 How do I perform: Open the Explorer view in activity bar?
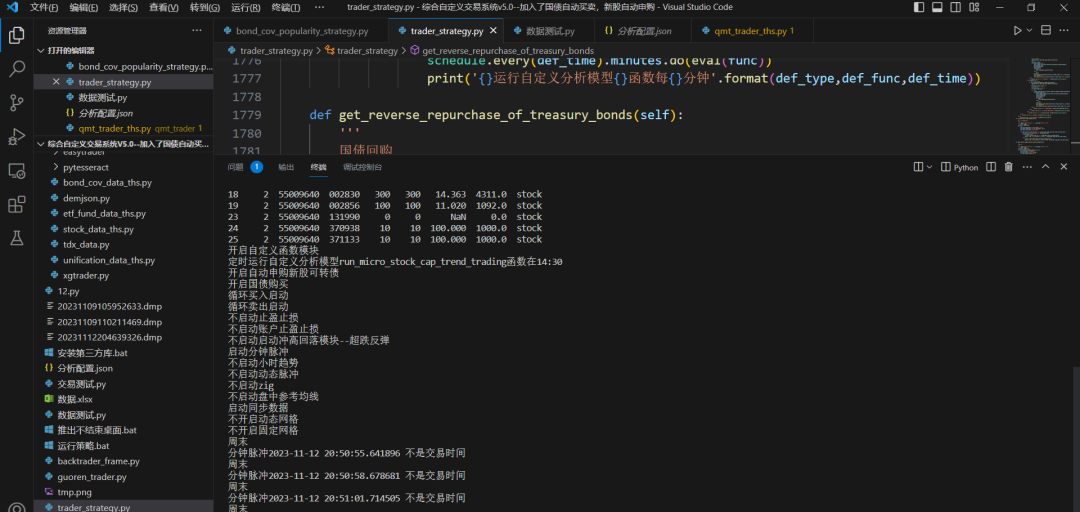coord(17,35)
